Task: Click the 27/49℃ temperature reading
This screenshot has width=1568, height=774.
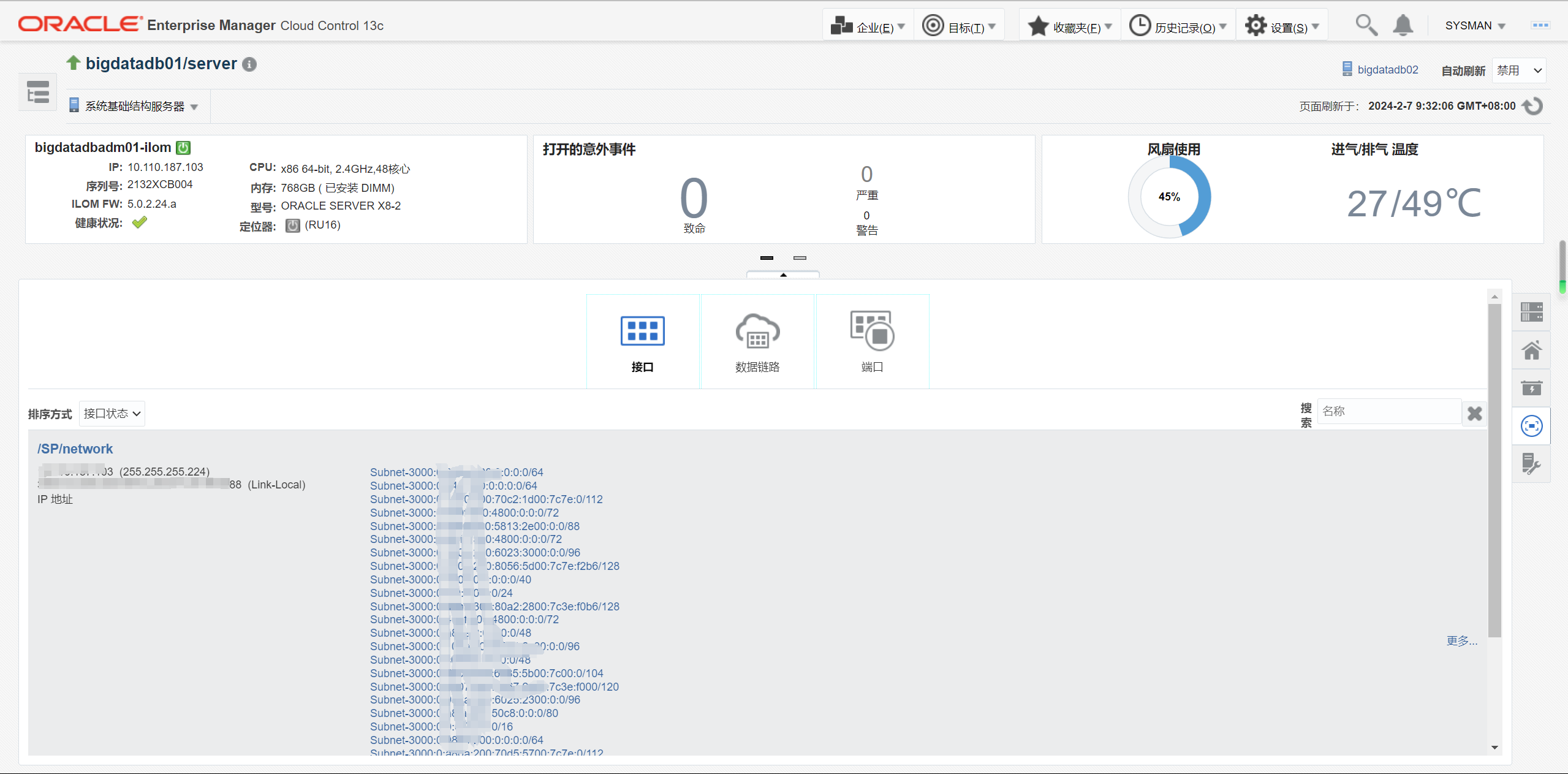Action: (1414, 203)
